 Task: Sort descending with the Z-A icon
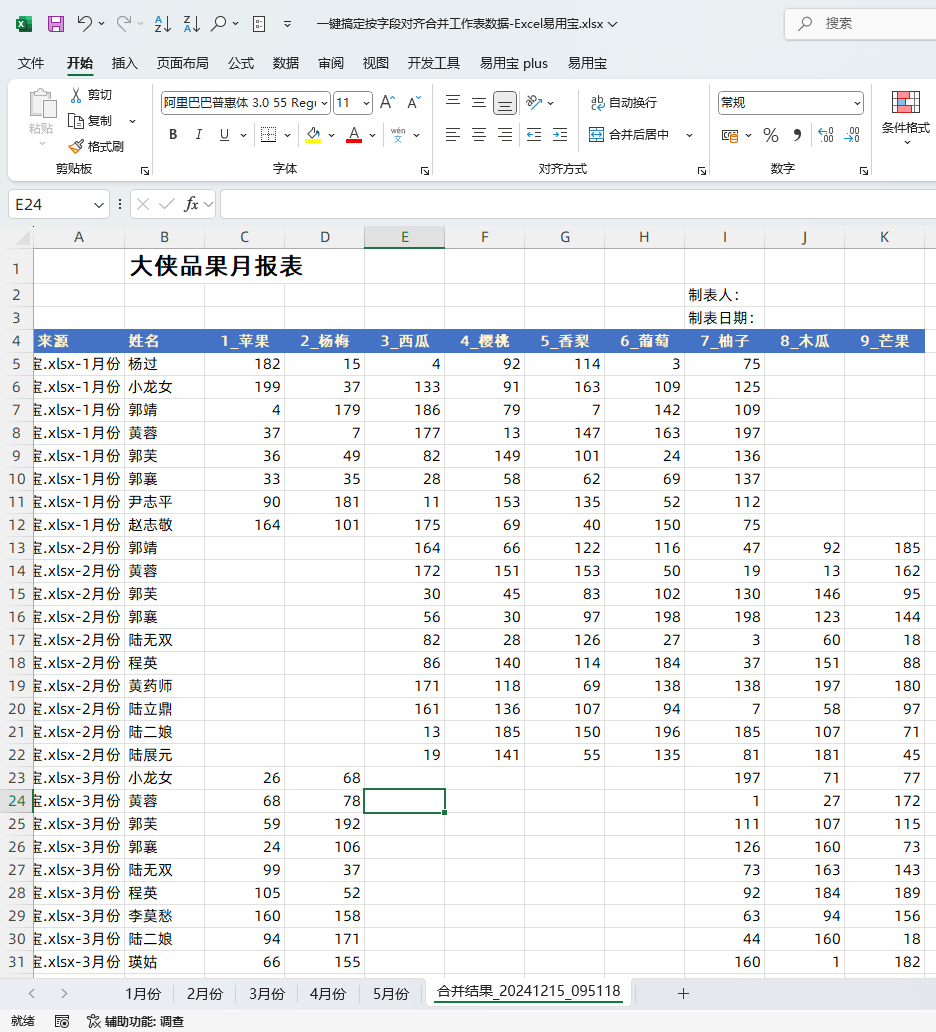pos(192,24)
